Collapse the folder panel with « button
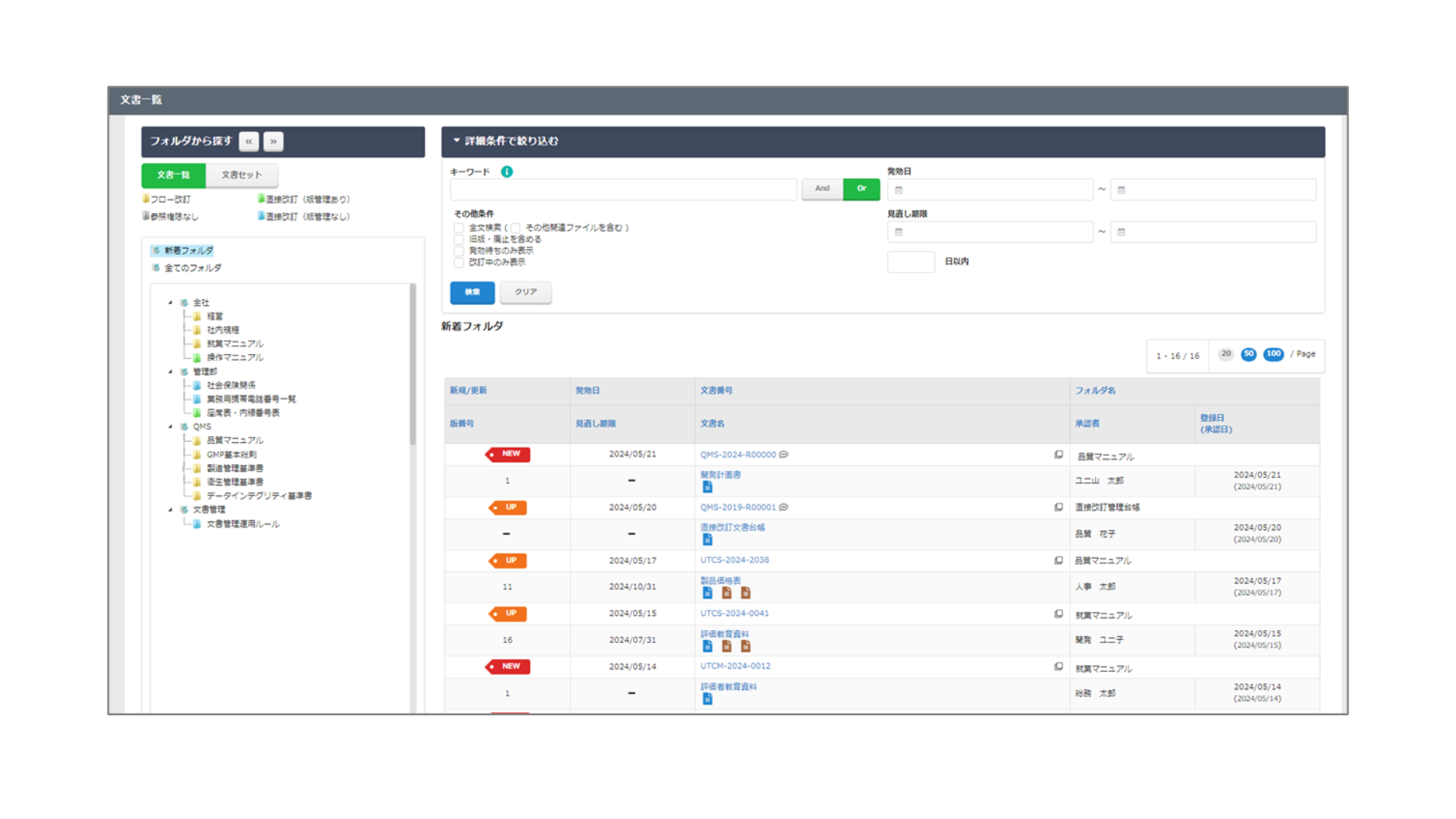 pyautogui.click(x=249, y=141)
